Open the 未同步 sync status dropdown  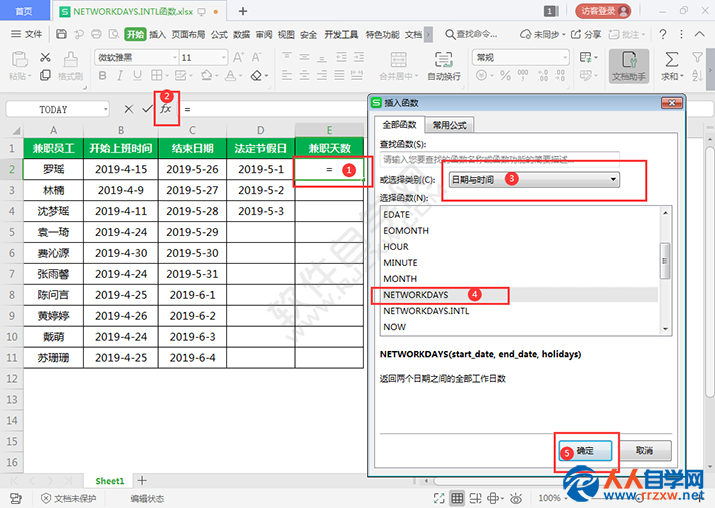543,34
